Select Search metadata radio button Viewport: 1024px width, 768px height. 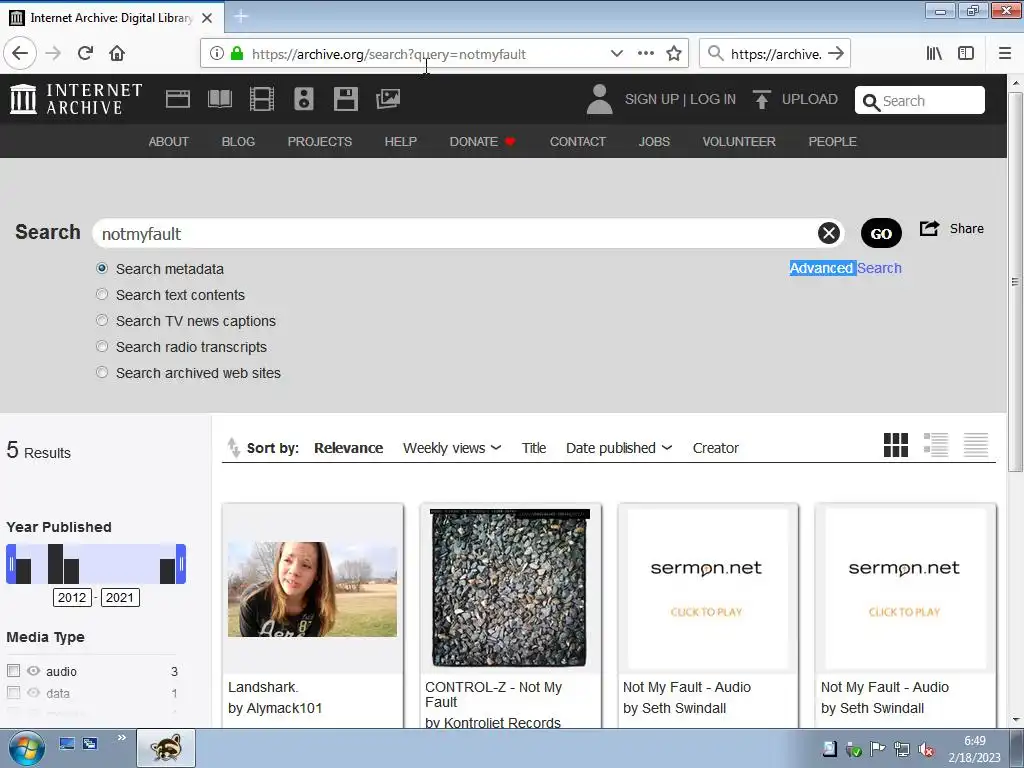coord(102,268)
